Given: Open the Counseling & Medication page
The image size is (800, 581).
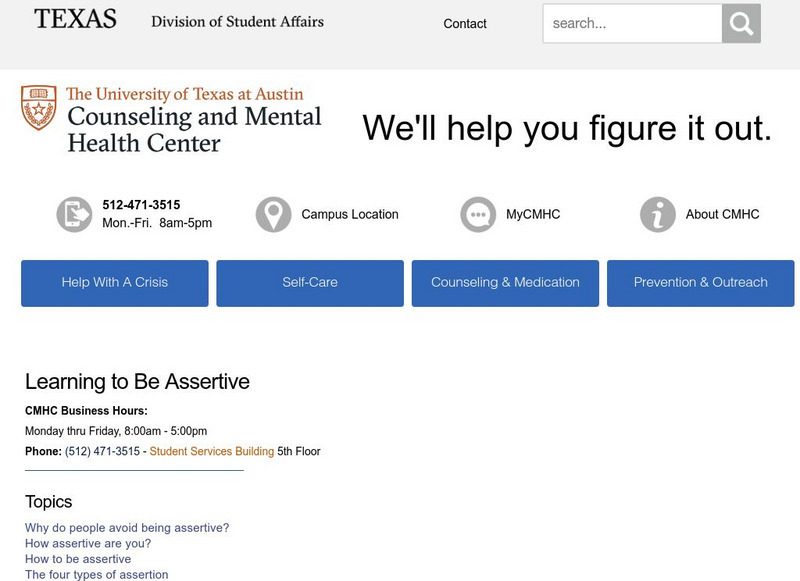Looking at the screenshot, I should (504, 283).
